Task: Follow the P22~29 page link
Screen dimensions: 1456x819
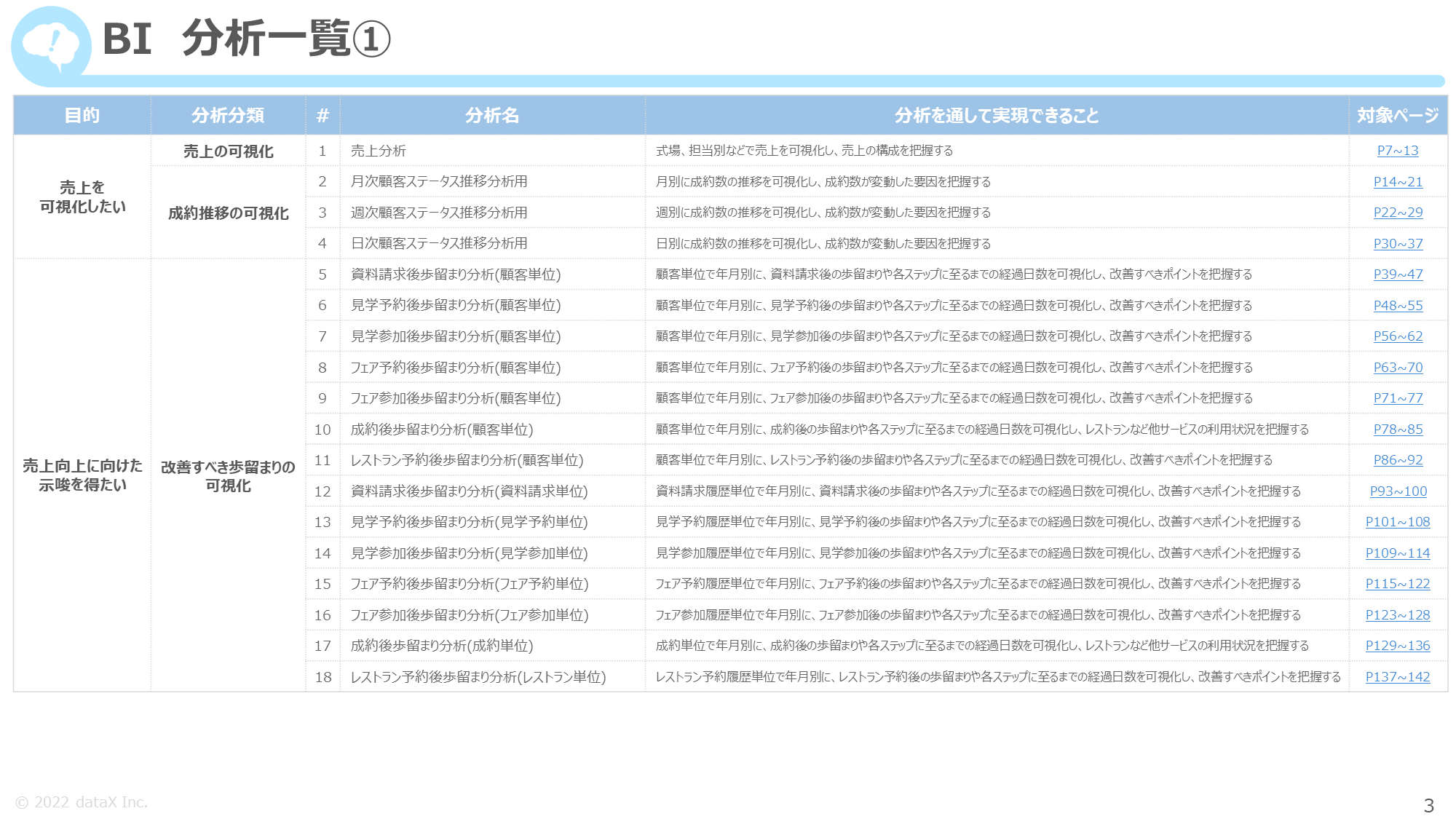Action: pyautogui.click(x=1397, y=213)
